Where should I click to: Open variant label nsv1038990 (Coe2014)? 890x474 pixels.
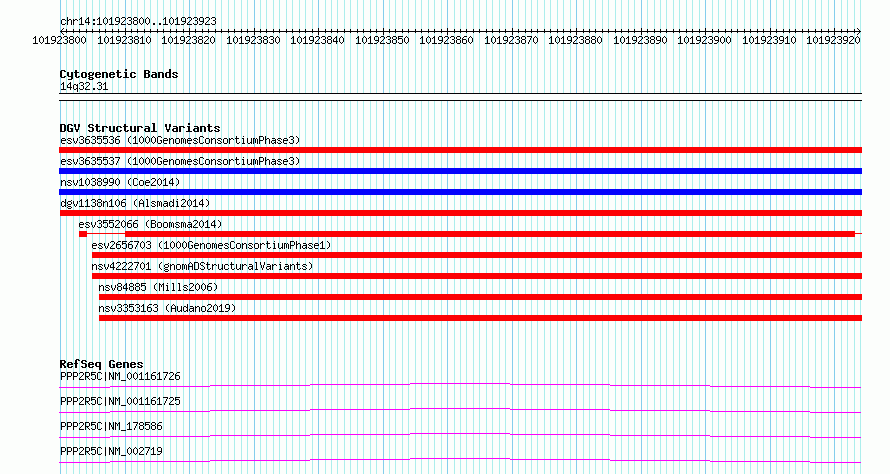pyautogui.click(x=120, y=182)
